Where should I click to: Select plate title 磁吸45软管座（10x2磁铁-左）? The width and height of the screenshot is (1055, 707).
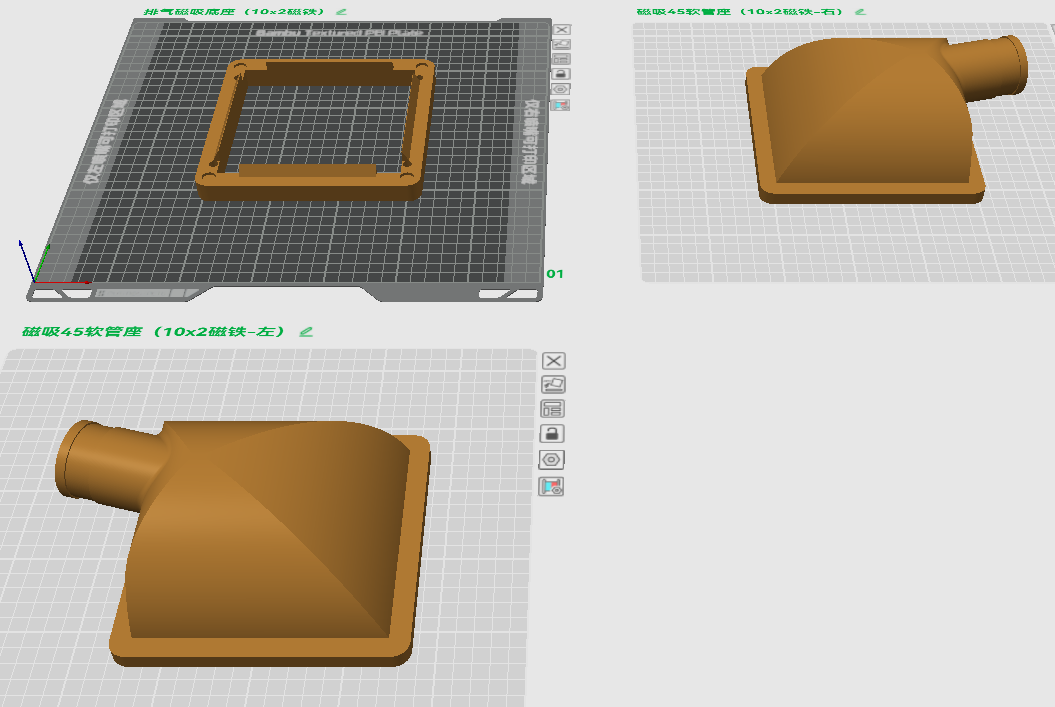click(x=153, y=332)
